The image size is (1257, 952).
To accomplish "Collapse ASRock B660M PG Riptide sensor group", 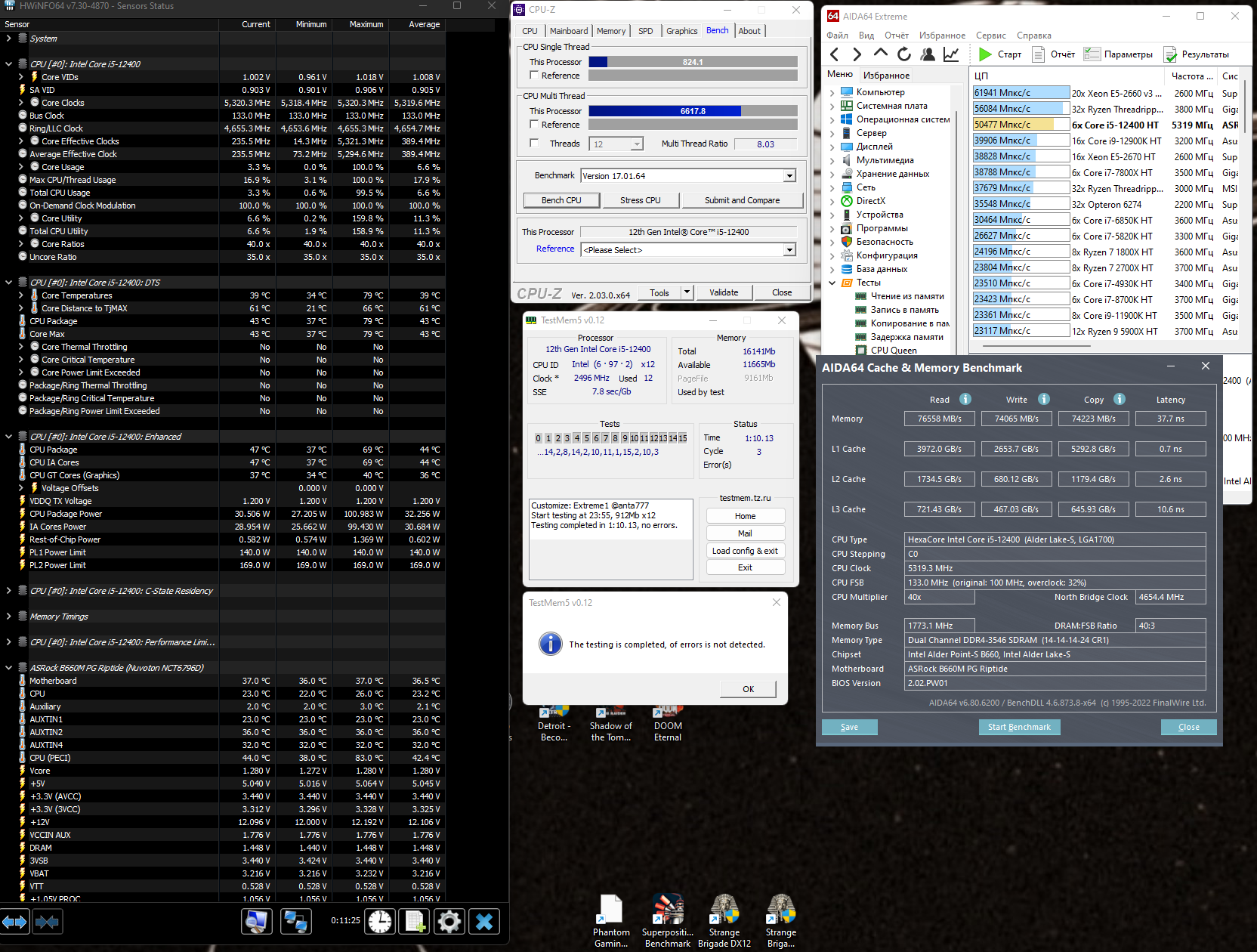I will click(x=8, y=668).
